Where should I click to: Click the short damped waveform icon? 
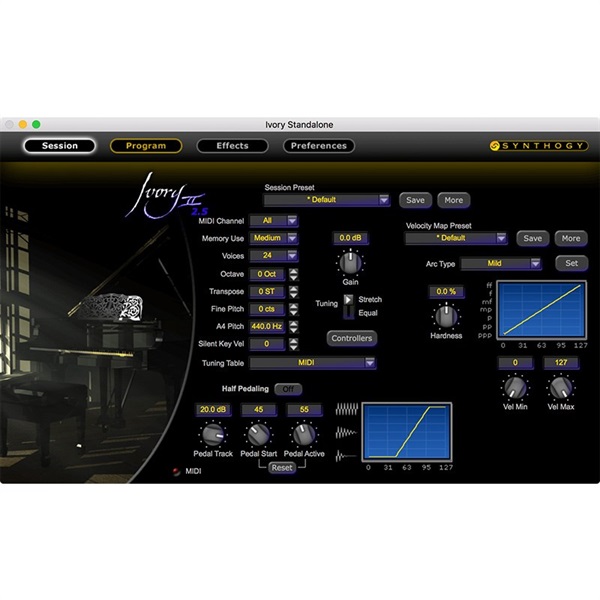(x=346, y=456)
